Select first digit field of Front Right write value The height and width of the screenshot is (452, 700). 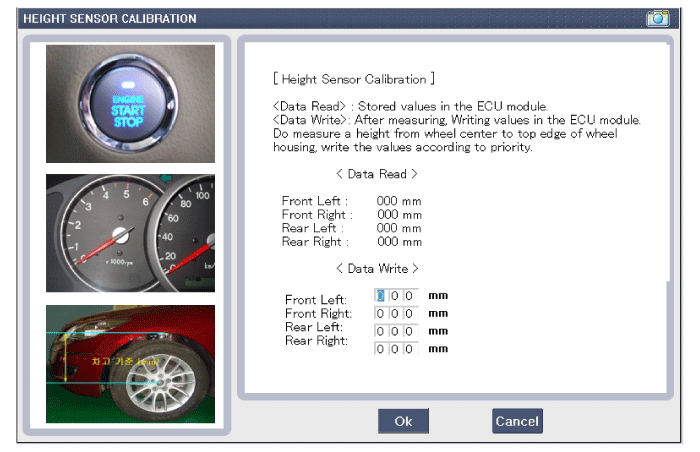coord(381,313)
